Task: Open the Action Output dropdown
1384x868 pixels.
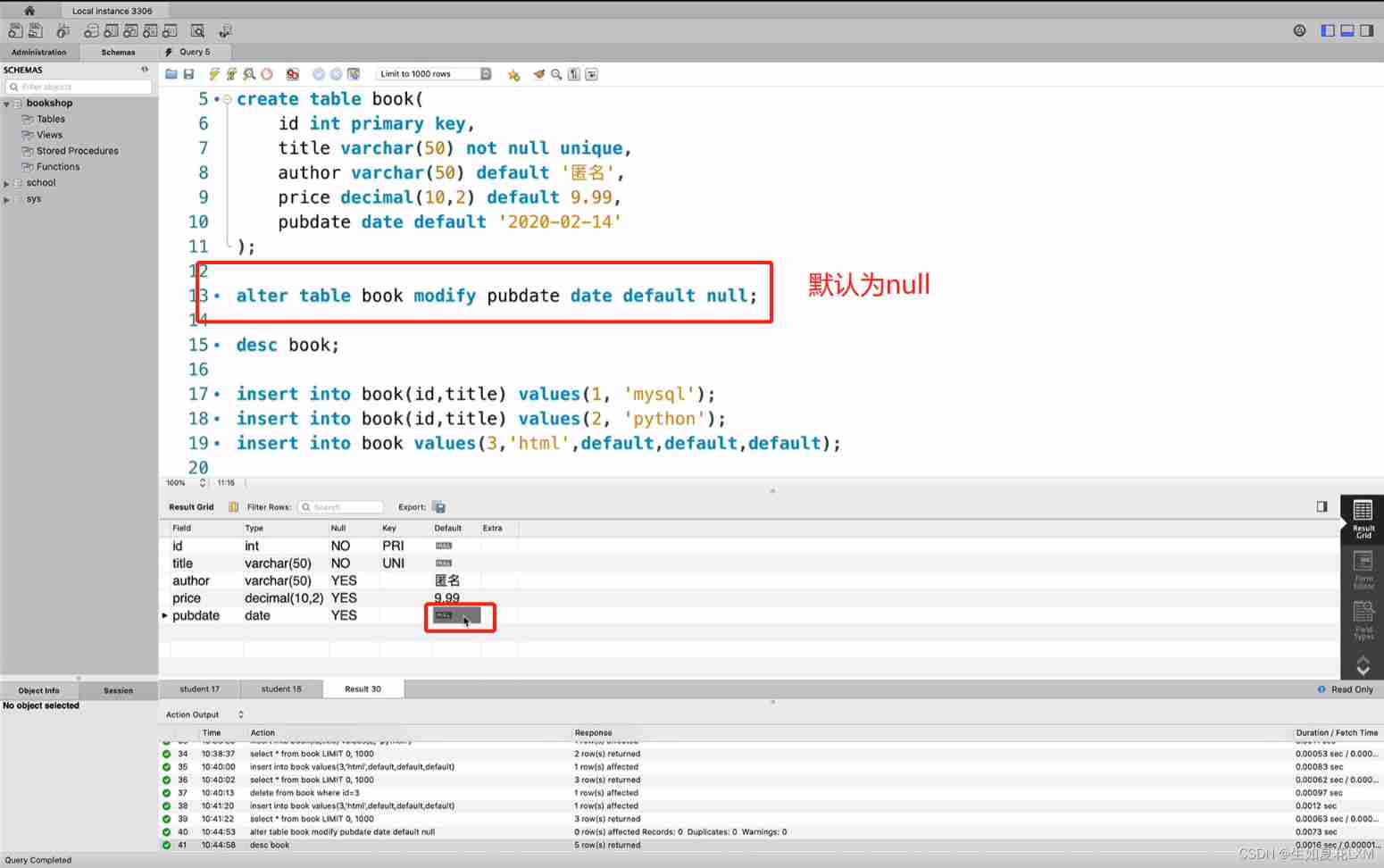Action: click(204, 714)
